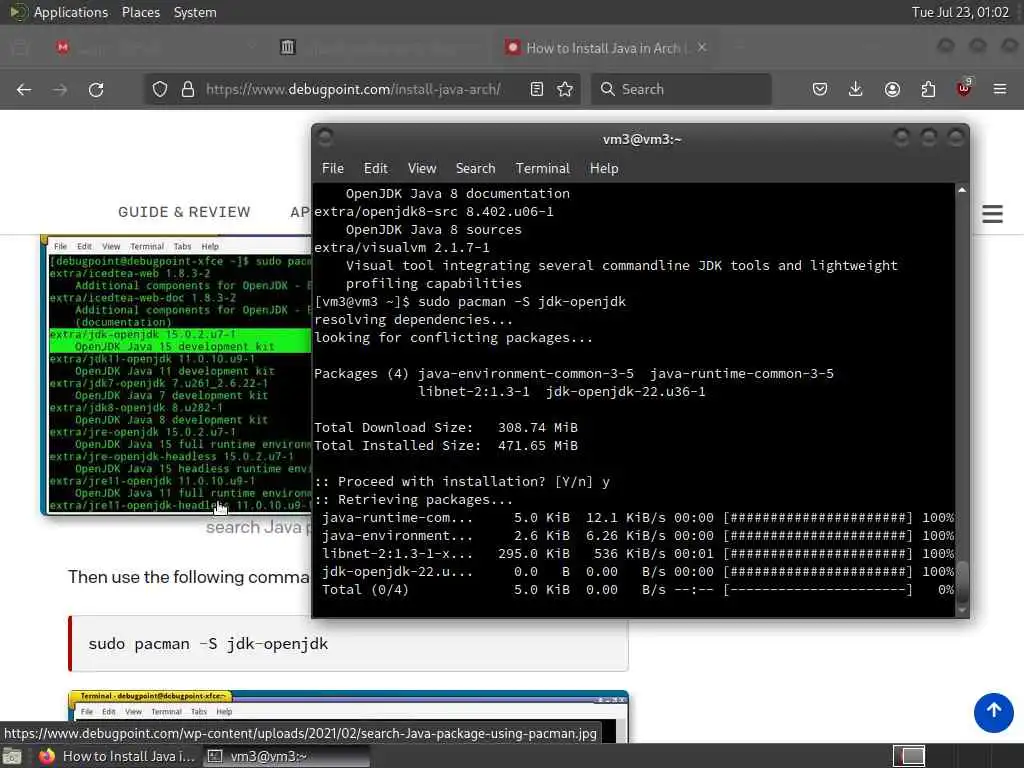Screen dimensions: 1024x768
Task: Open terminal Help menu
Action: 604,168
